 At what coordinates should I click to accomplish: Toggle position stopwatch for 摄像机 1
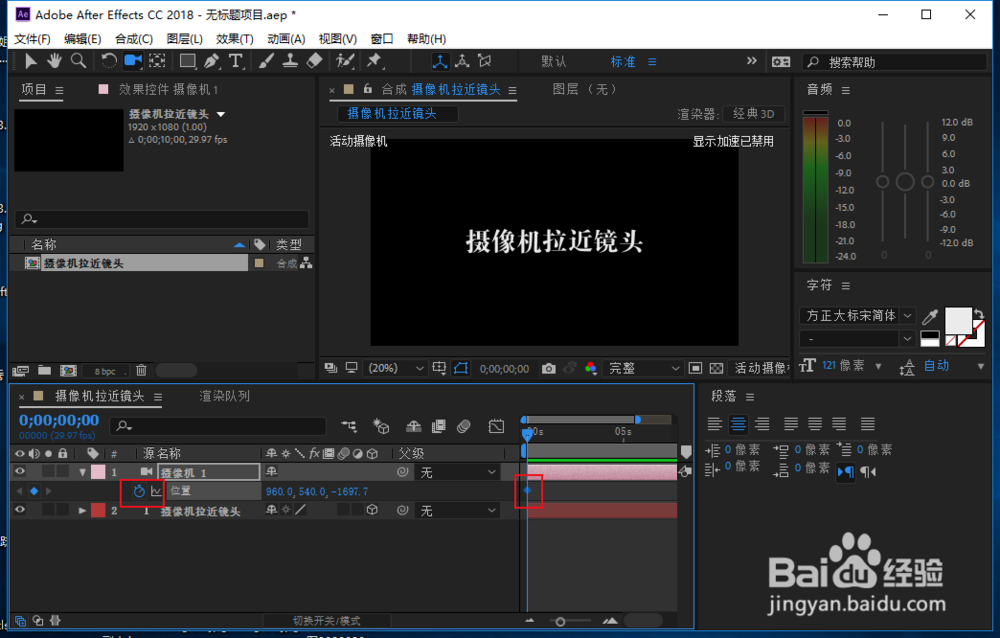click(139, 491)
